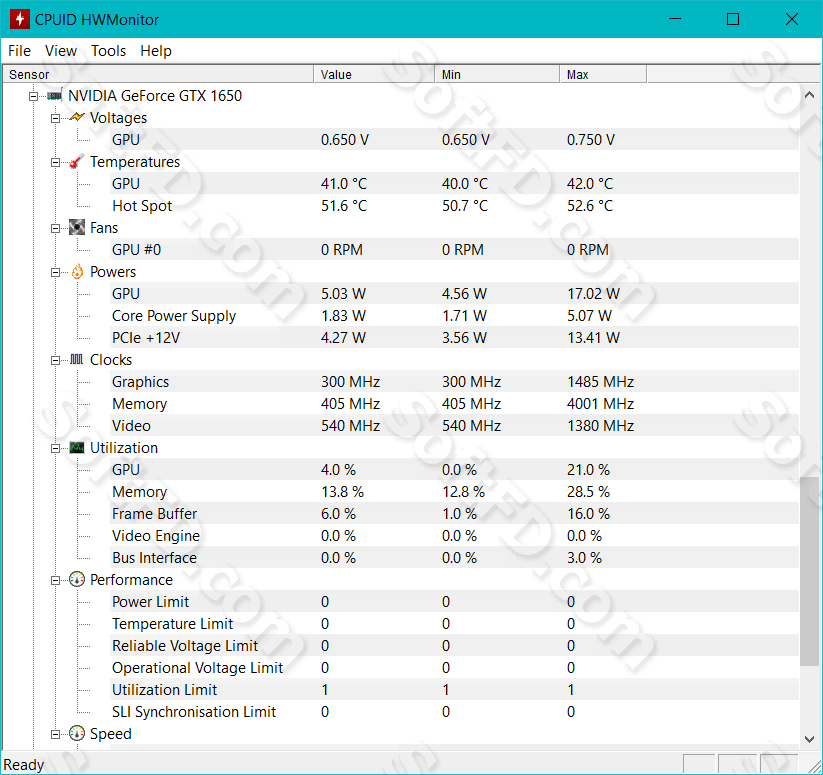The height and width of the screenshot is (775, 823).
Task: Click the Temperatures thermometer icon
Action: pyautogui.click(x=77, y=162)
